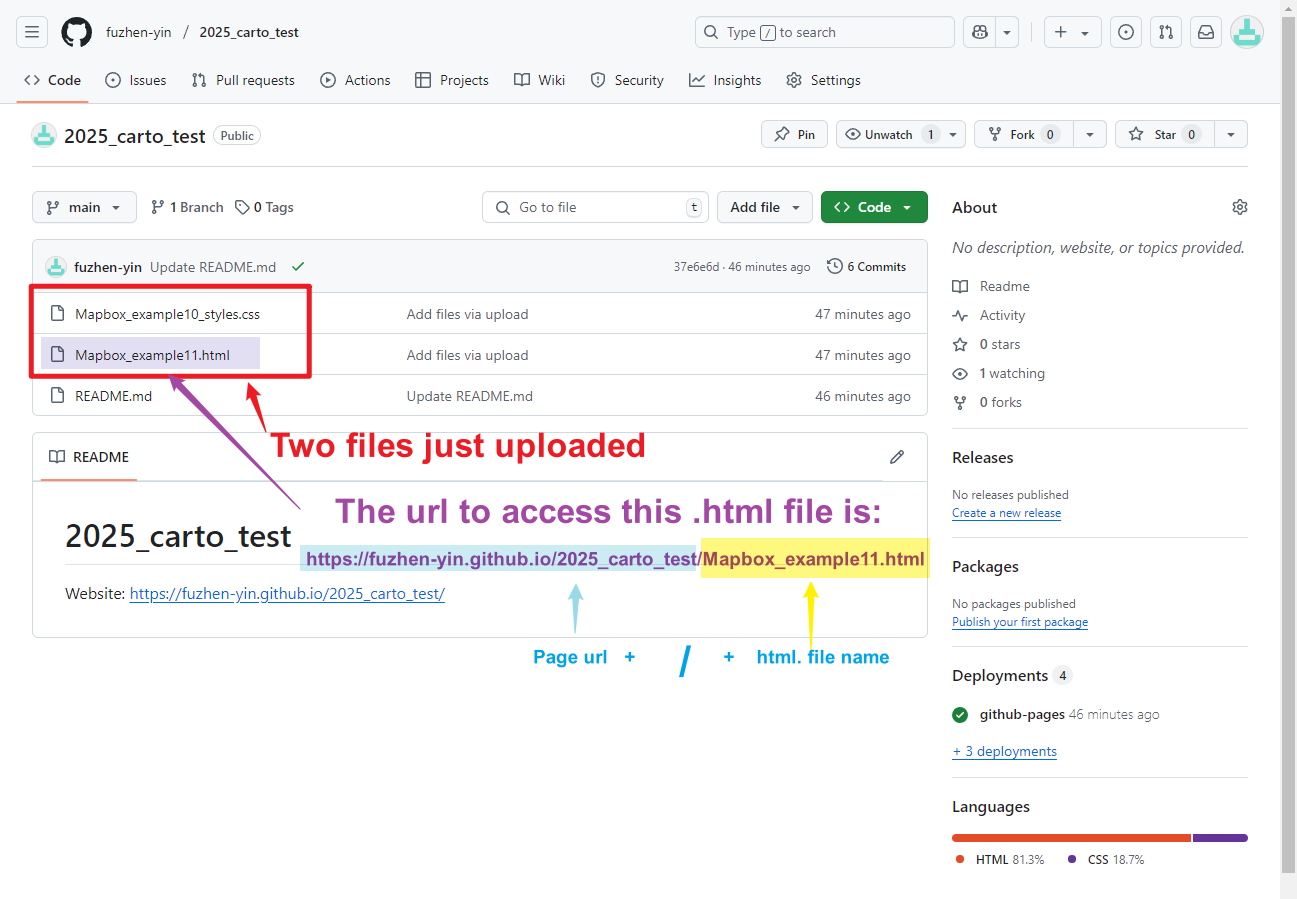Click the search bar 'Type / to search'

coord(825,32)
